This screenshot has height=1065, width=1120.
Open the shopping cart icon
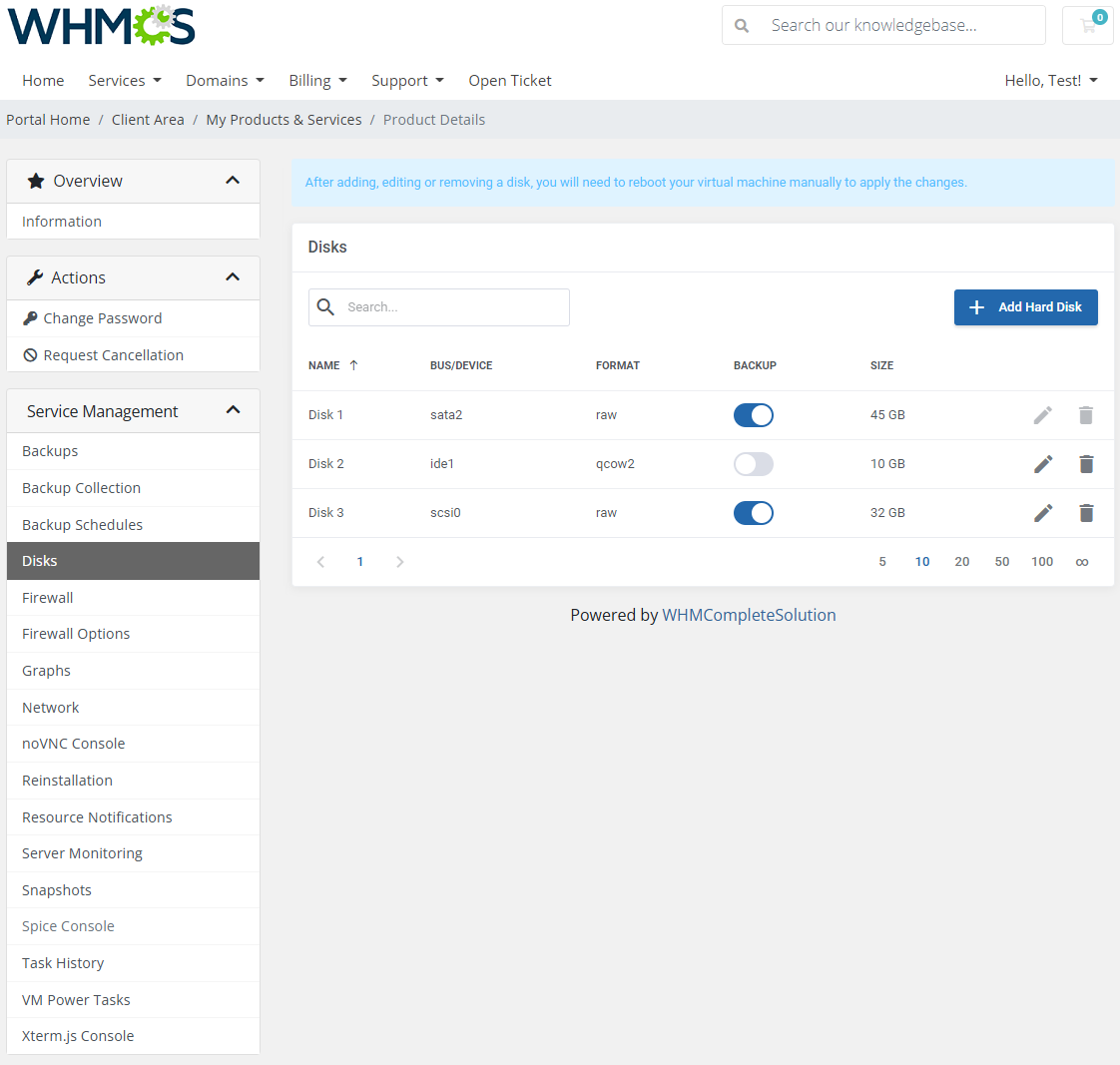point(1087,25)
